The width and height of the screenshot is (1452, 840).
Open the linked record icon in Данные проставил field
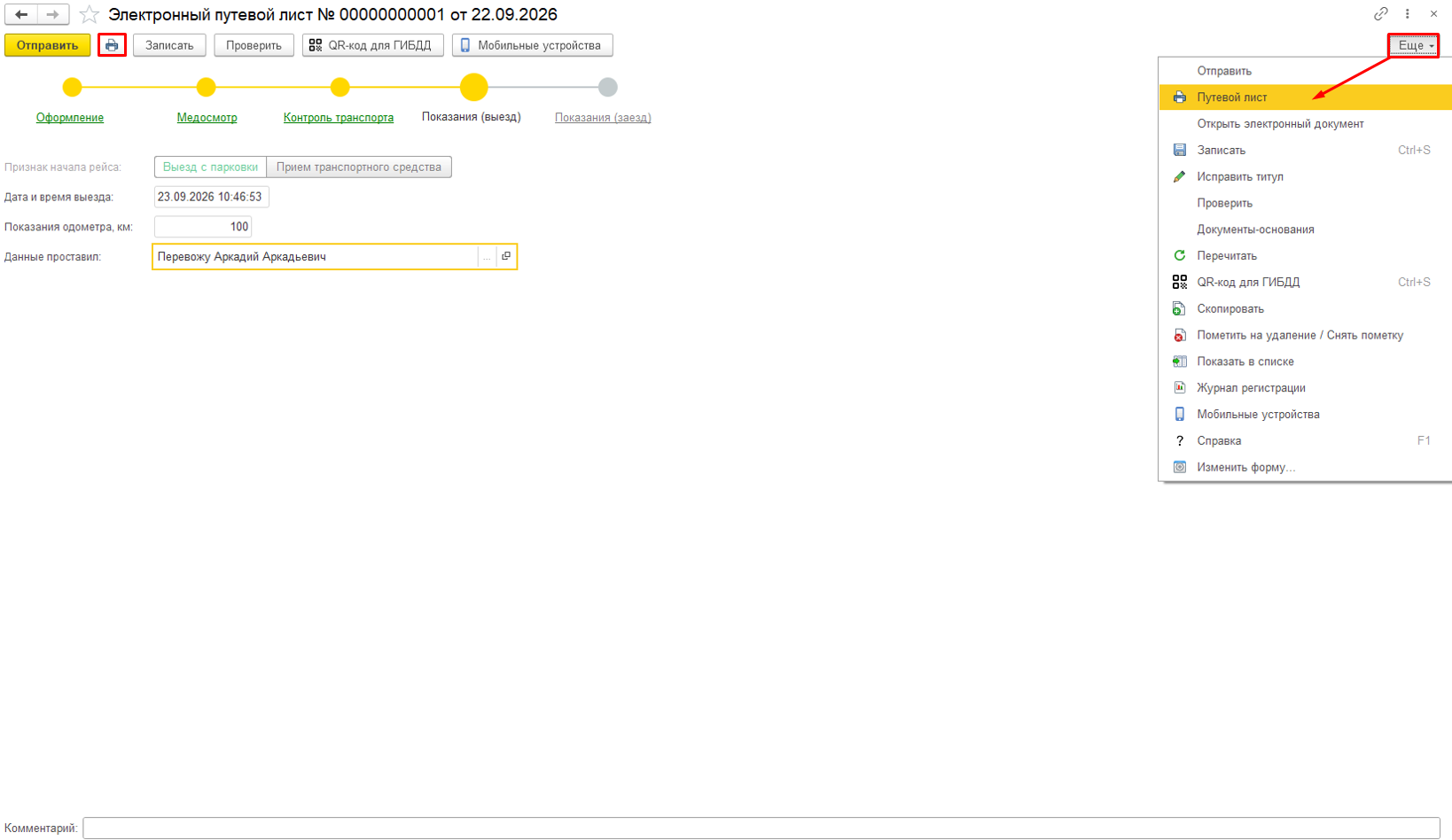click(x=506, y=256)
